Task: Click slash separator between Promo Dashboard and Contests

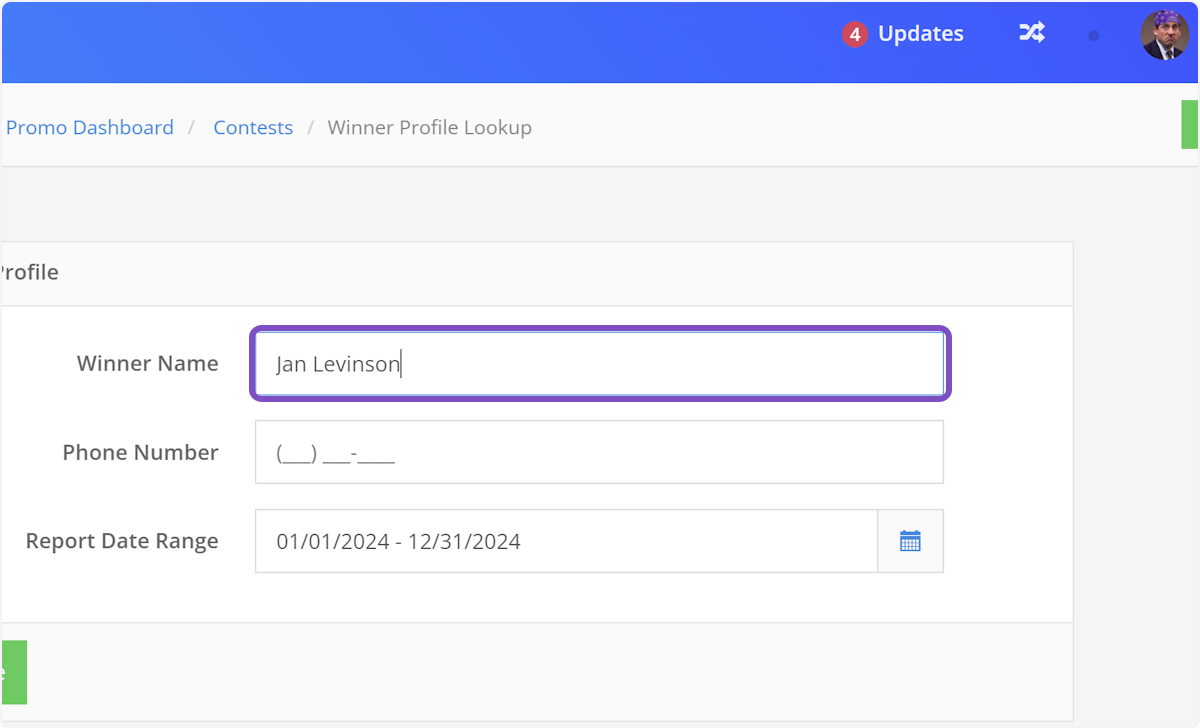Action: tap(193, 128)
